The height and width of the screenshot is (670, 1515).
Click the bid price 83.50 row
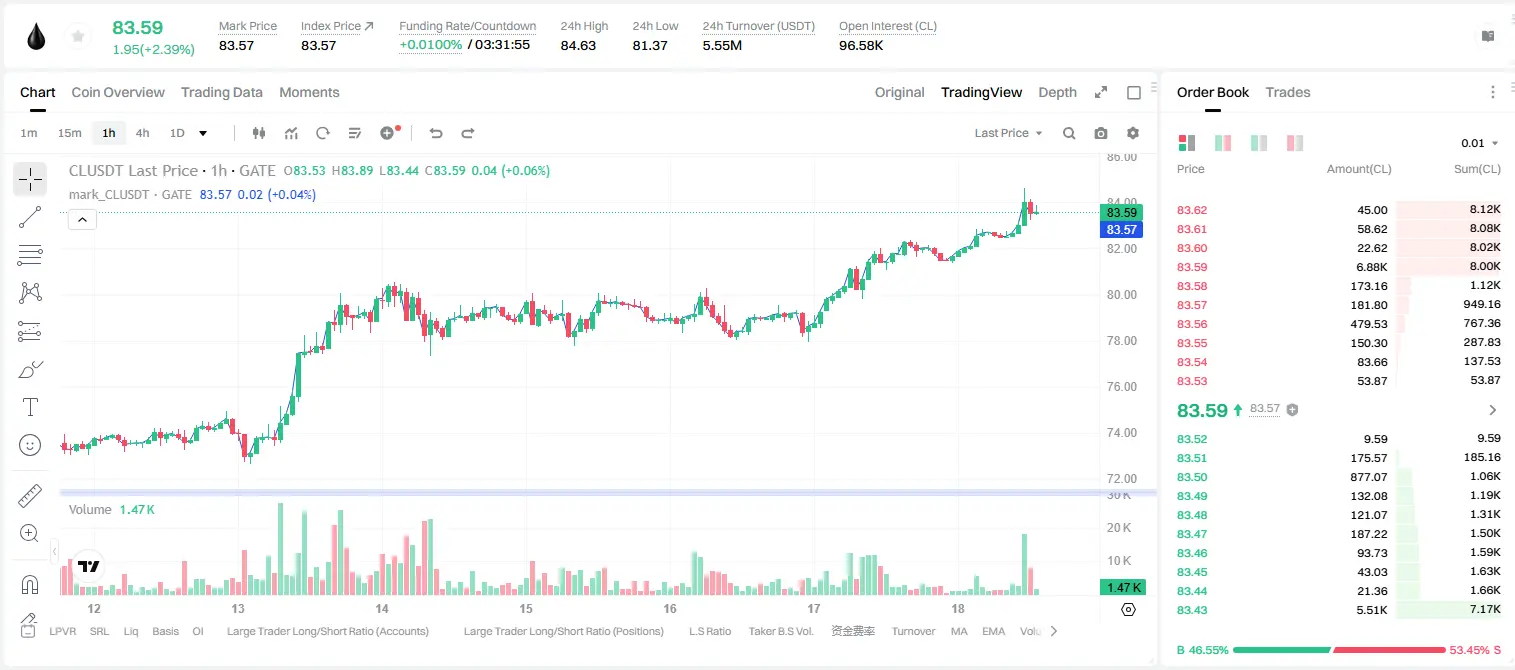tap(1339, 477)
